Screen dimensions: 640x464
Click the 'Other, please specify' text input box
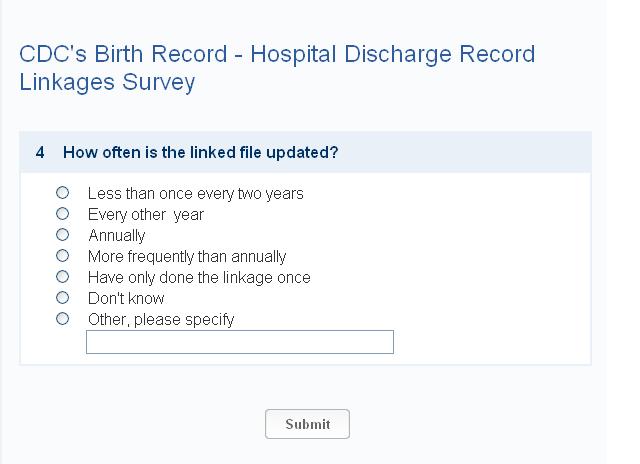point(240,342)
